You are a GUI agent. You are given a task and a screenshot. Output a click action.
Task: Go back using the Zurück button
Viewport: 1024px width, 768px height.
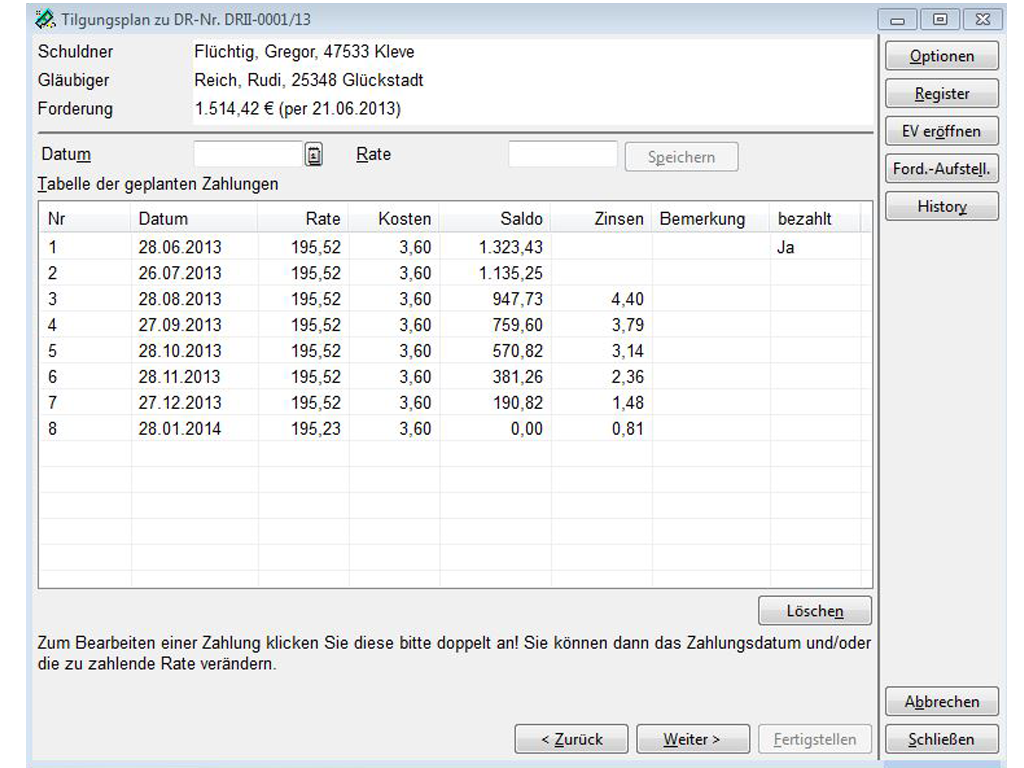571,740
